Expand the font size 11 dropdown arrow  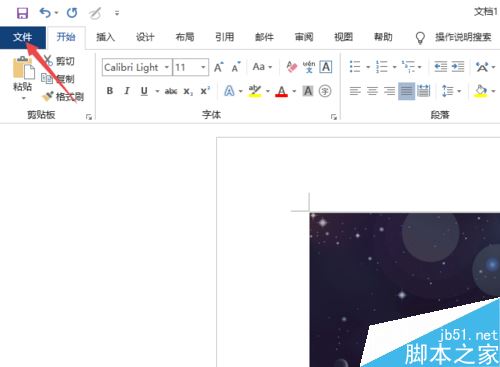point(203,68)
